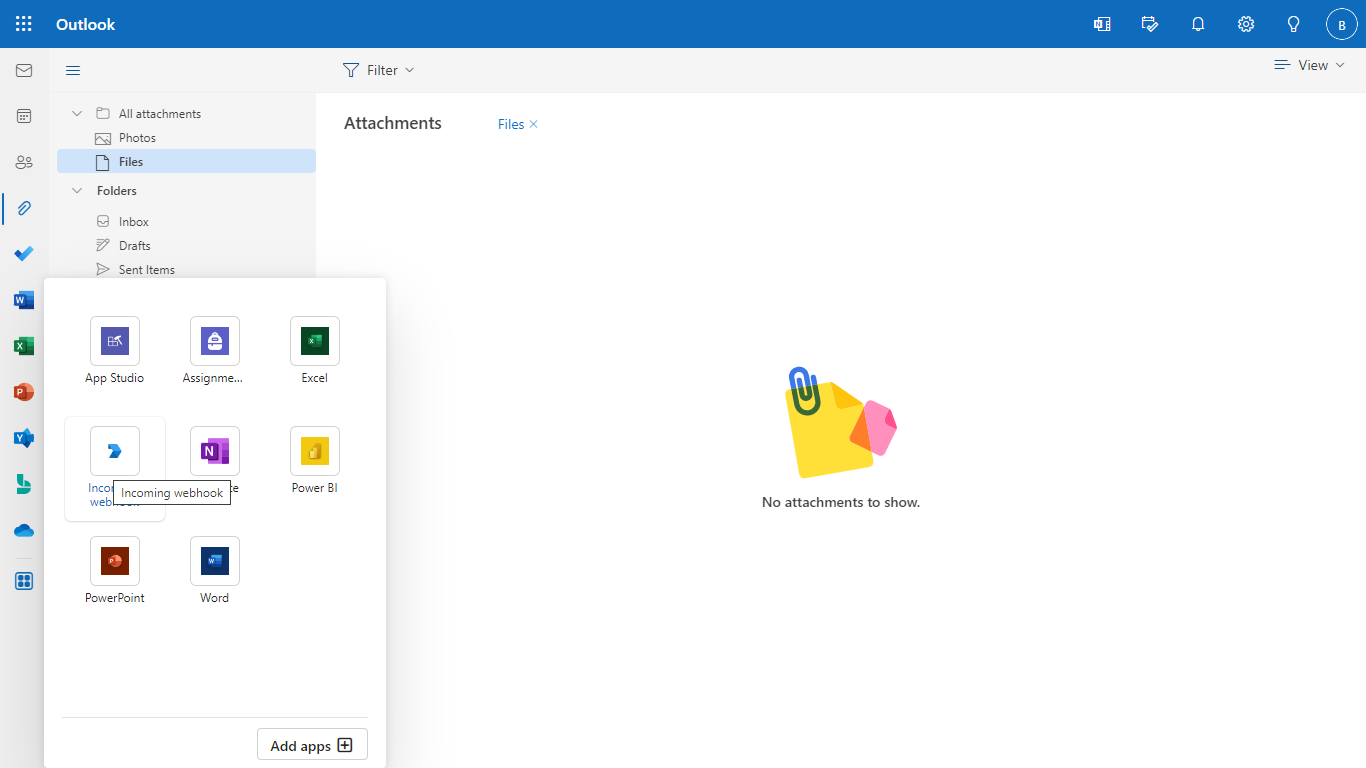Click the Add apps button
The height and width of the screenshot is (768, 1366).
click(x=312, y=745)
